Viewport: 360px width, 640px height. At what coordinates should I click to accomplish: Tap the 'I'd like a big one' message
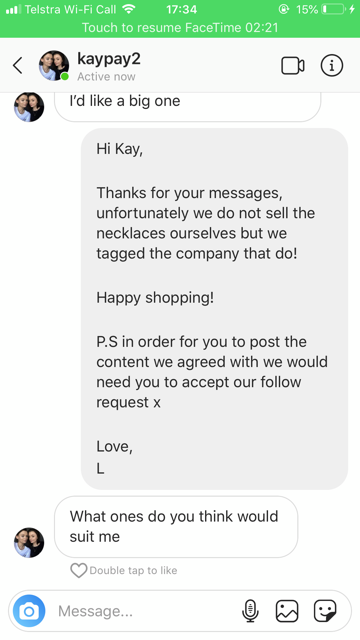187,107
